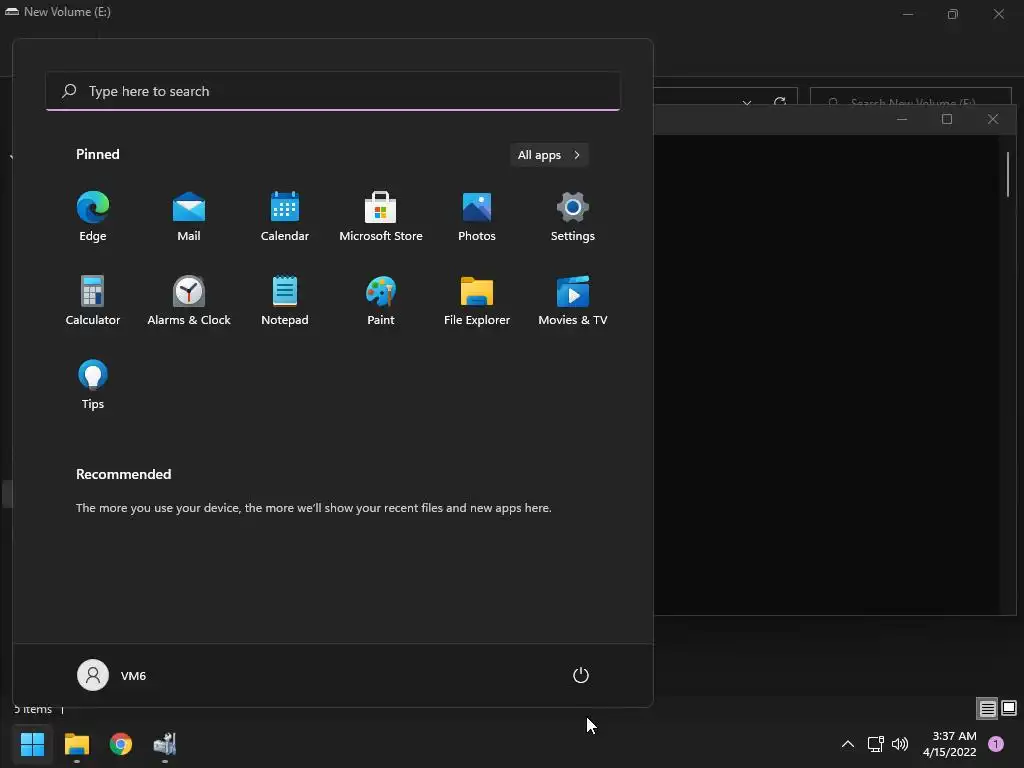The height and width of the screenshot is (768, 1024).
Task: Maximize the black foreground window
Action: tap(947, 119)
